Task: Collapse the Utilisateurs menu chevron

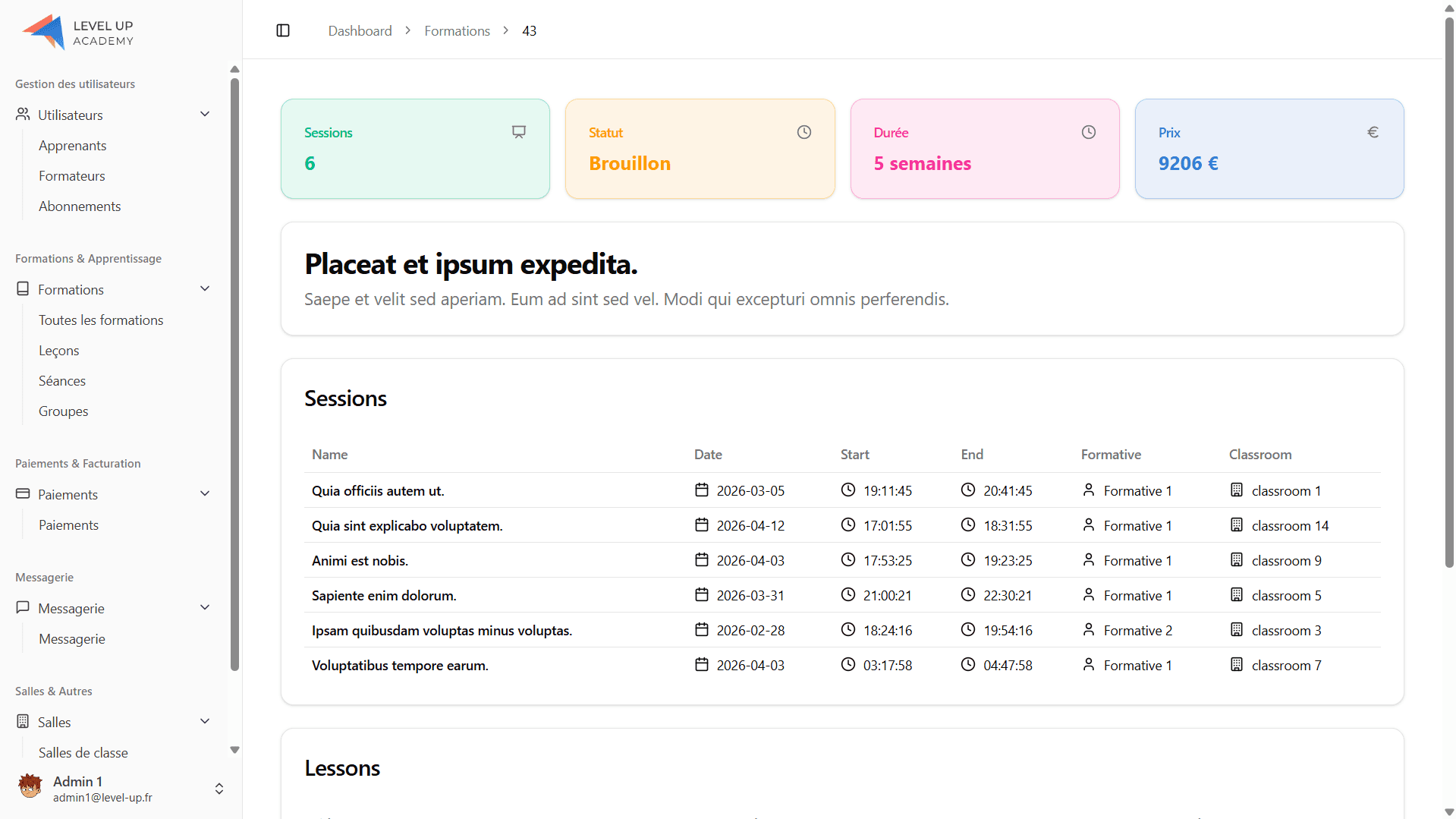Action: (x=205, y=115)
